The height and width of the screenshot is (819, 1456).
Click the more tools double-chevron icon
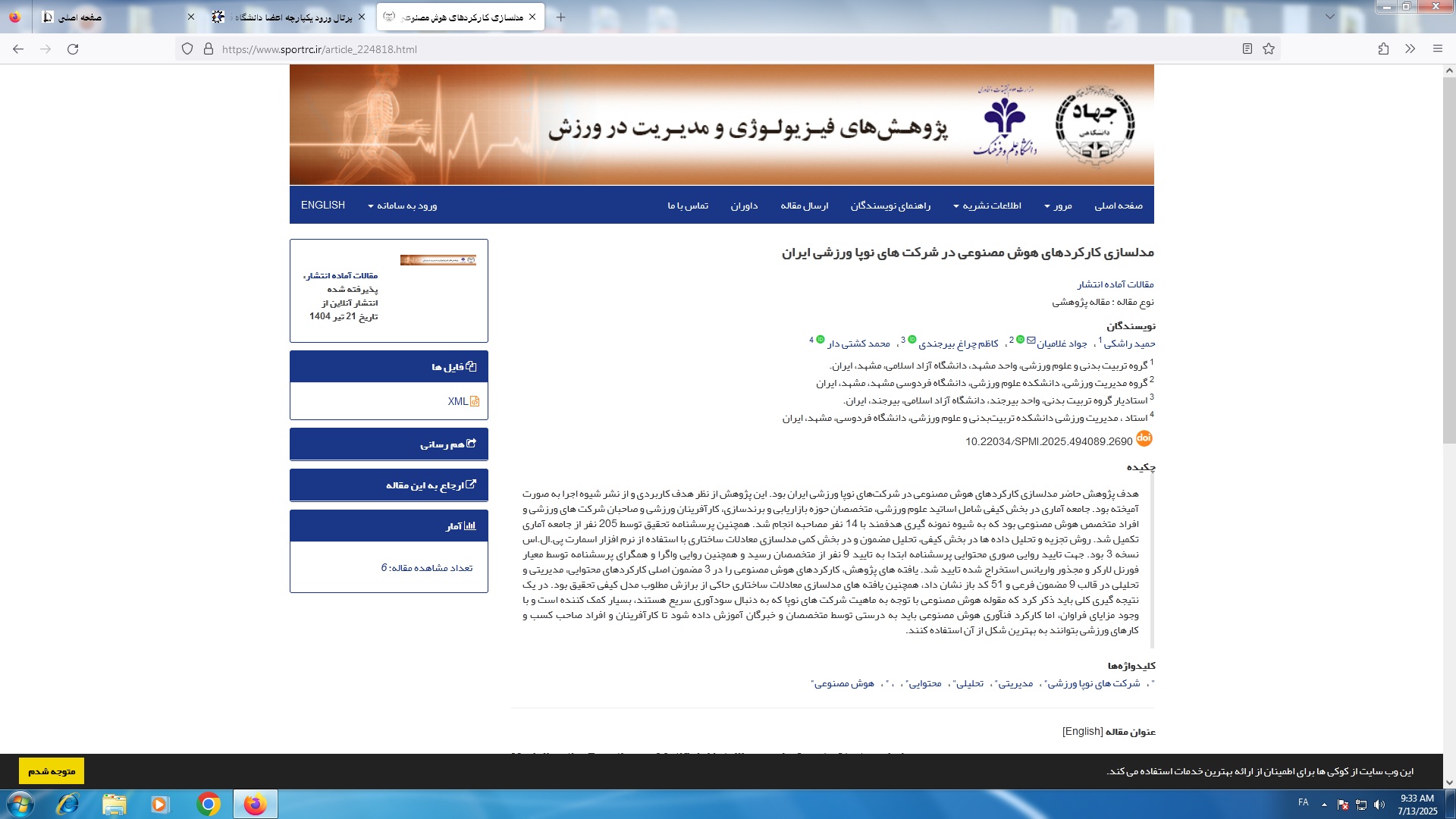click(1410, 49)
